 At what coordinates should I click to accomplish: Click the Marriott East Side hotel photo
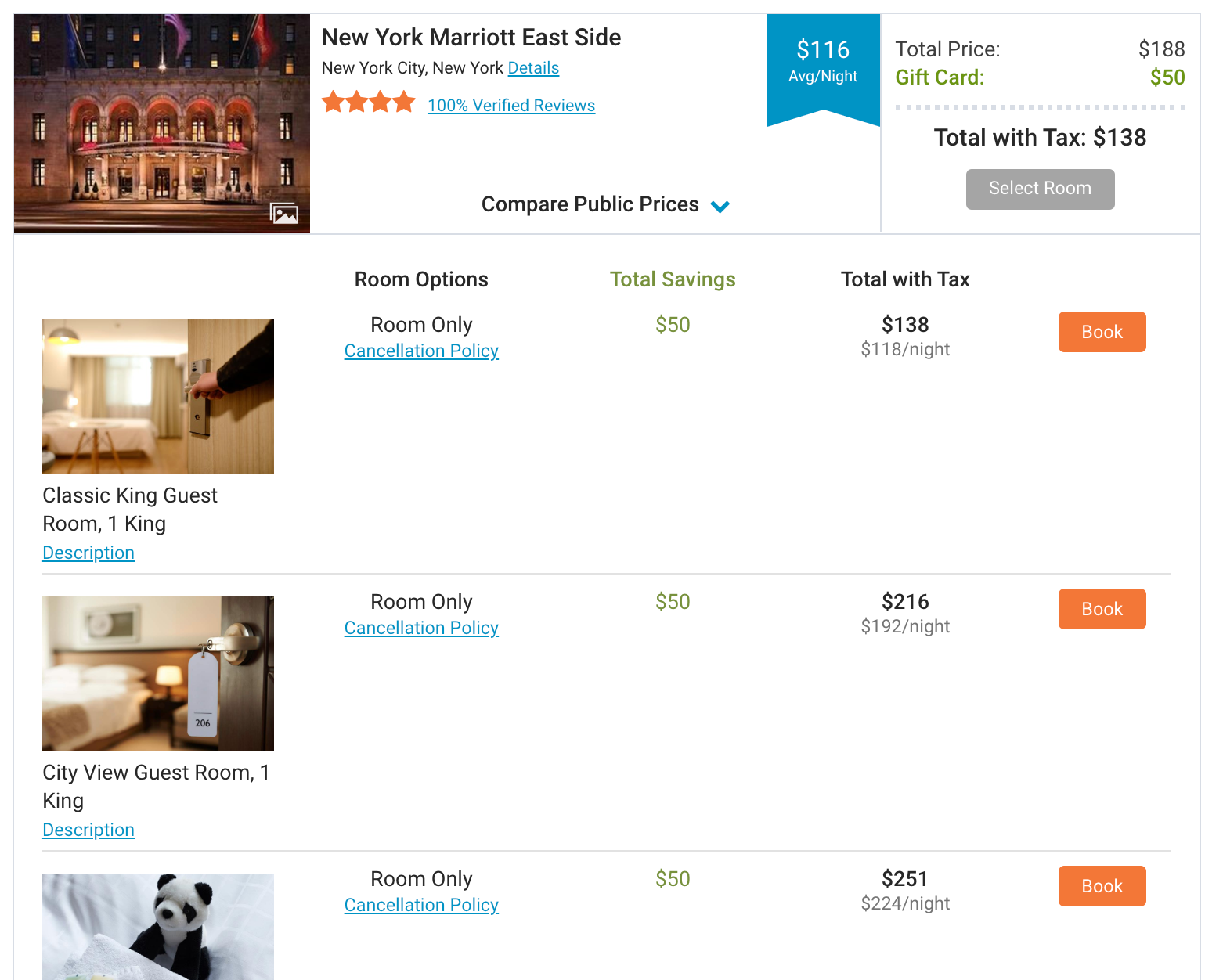tap(162, 117)
